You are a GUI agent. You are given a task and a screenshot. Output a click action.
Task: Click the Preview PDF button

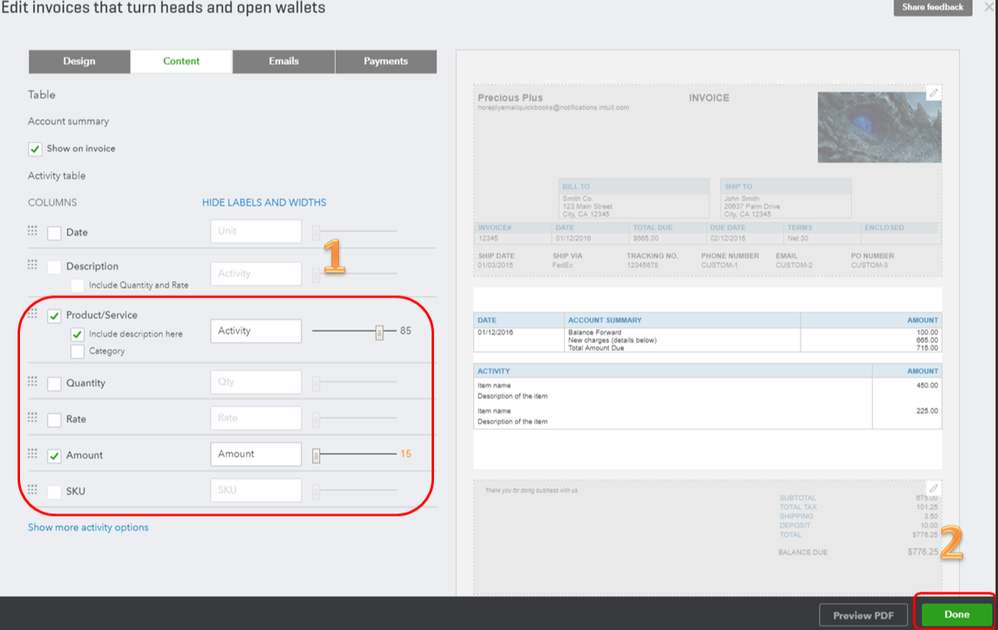point(863,615)
